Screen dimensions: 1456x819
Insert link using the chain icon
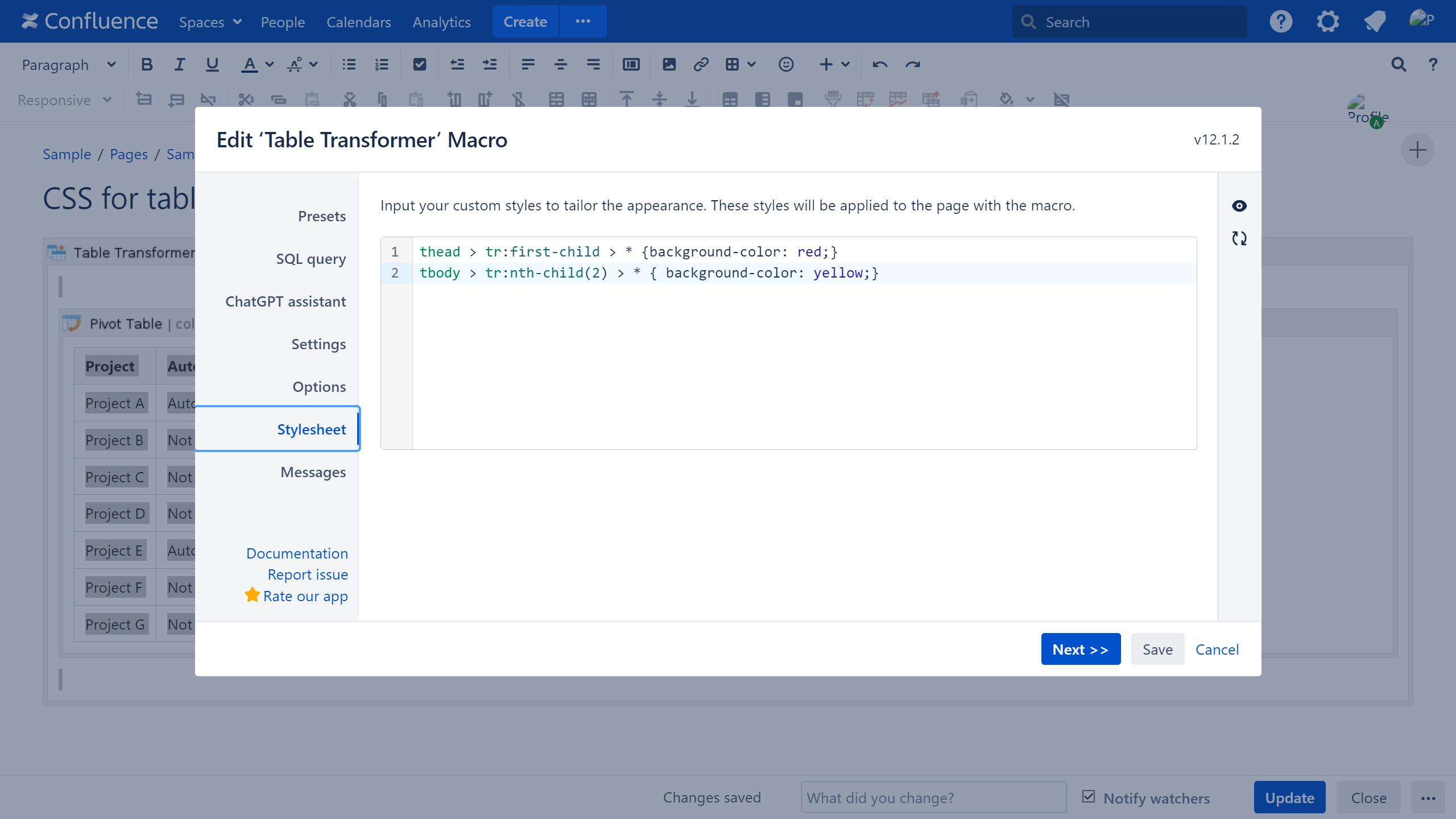click(701, 65)
